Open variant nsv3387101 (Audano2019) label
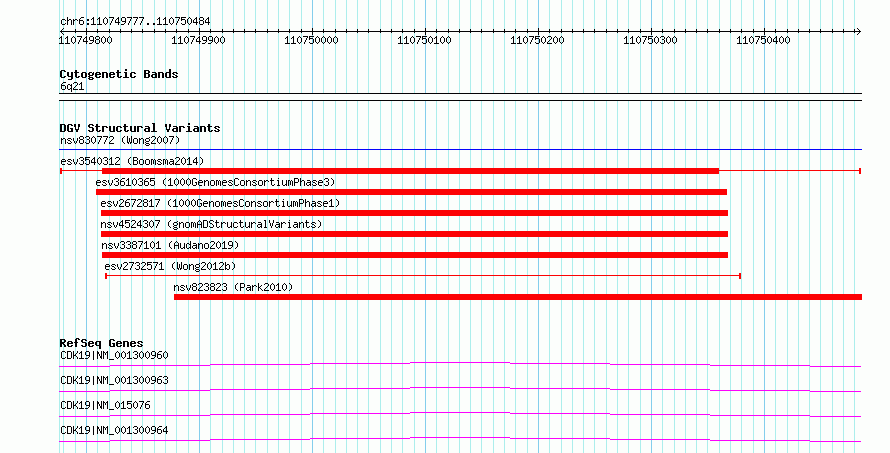Viewport: 890px width, 453px height. (x=170, y=245)
